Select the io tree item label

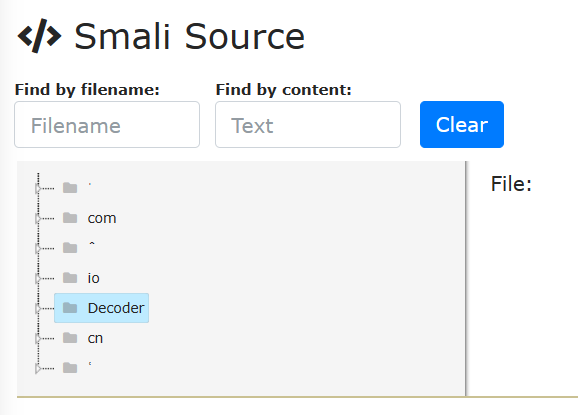coord(94,278)
